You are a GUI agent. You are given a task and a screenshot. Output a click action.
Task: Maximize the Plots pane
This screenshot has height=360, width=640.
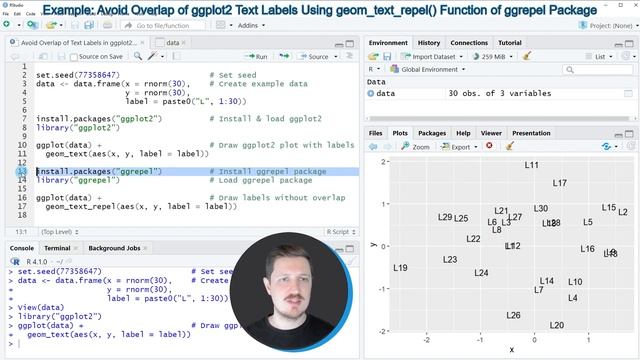click(629, 134)
